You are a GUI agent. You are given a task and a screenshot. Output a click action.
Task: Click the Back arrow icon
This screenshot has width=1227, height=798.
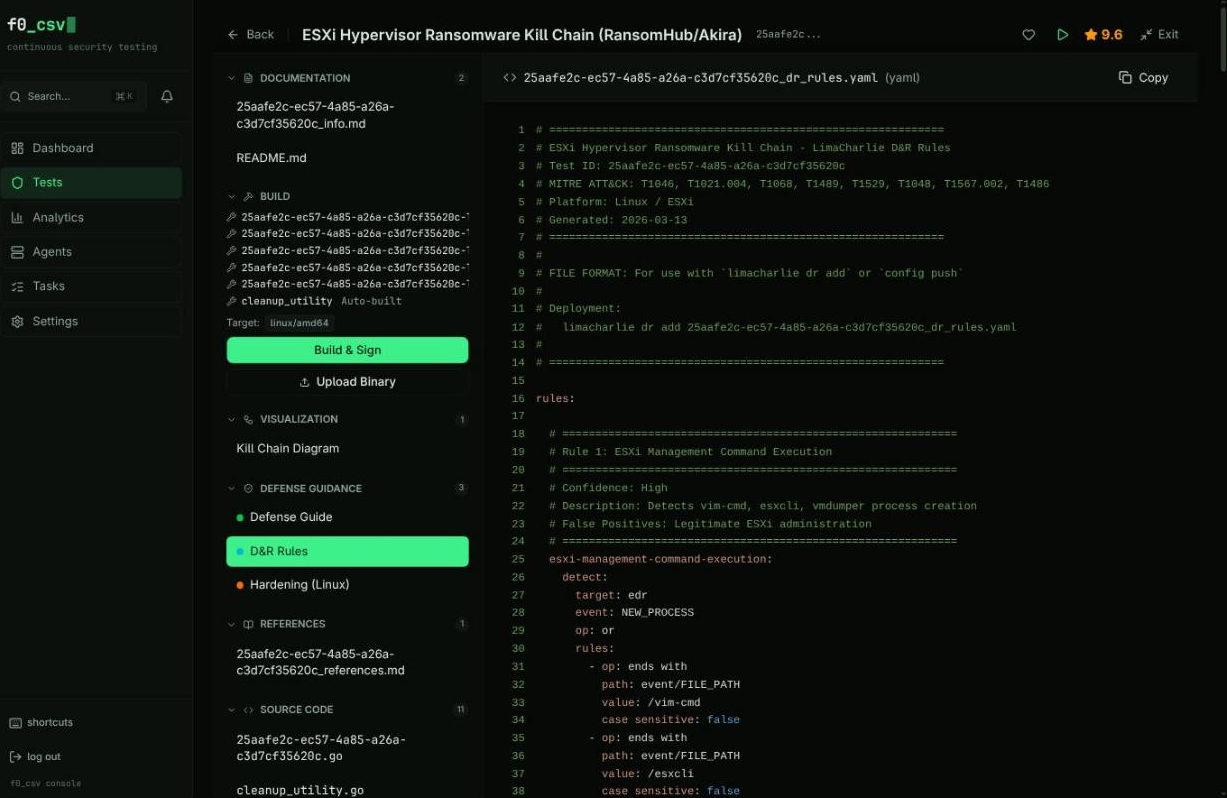coord(232,34)
